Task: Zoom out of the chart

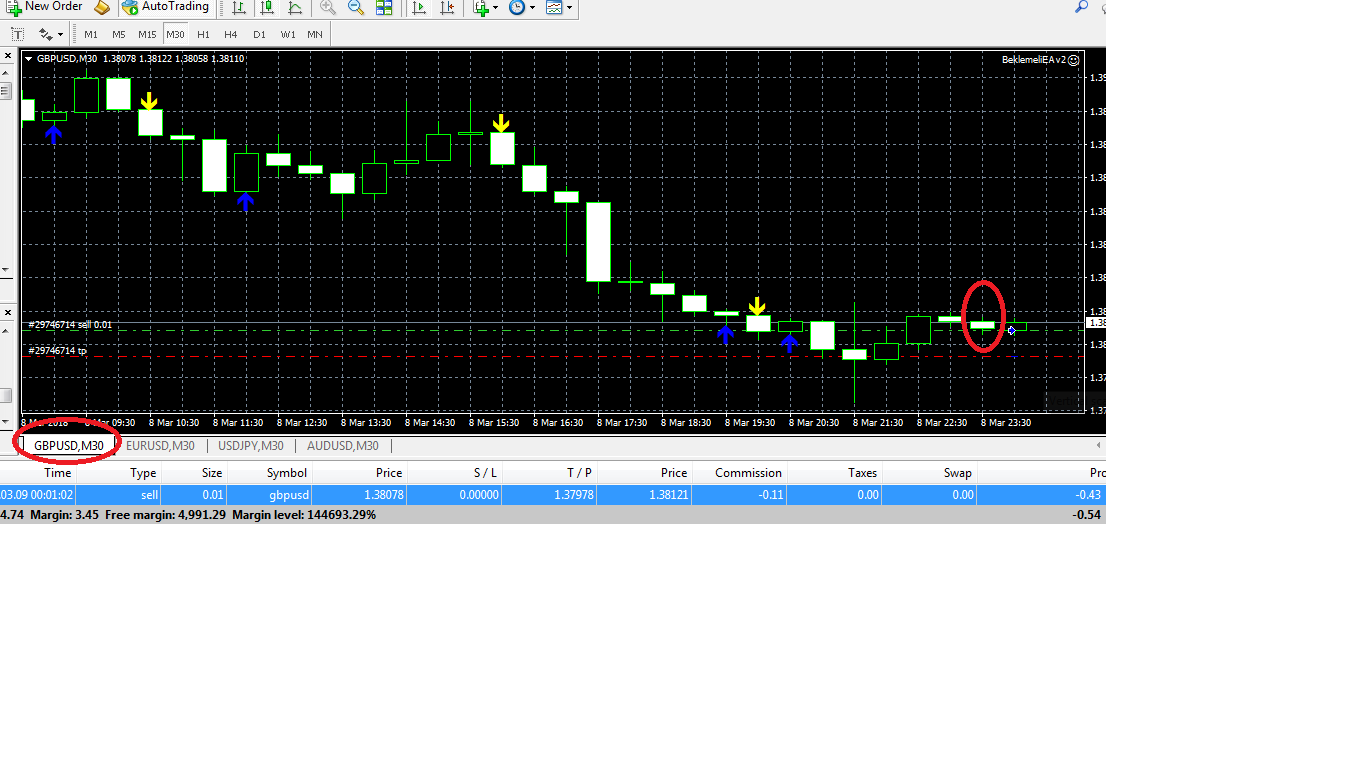Action: click(x=356, y=8)
